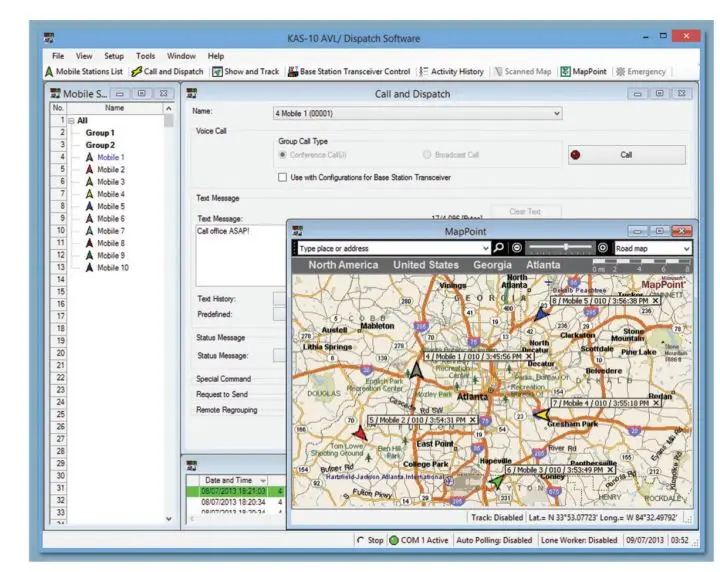This screenshot has height=572, width=720.
Task: Select the Broadcast Call radio button
Action: pyautogui.click(x=427, y=155)
